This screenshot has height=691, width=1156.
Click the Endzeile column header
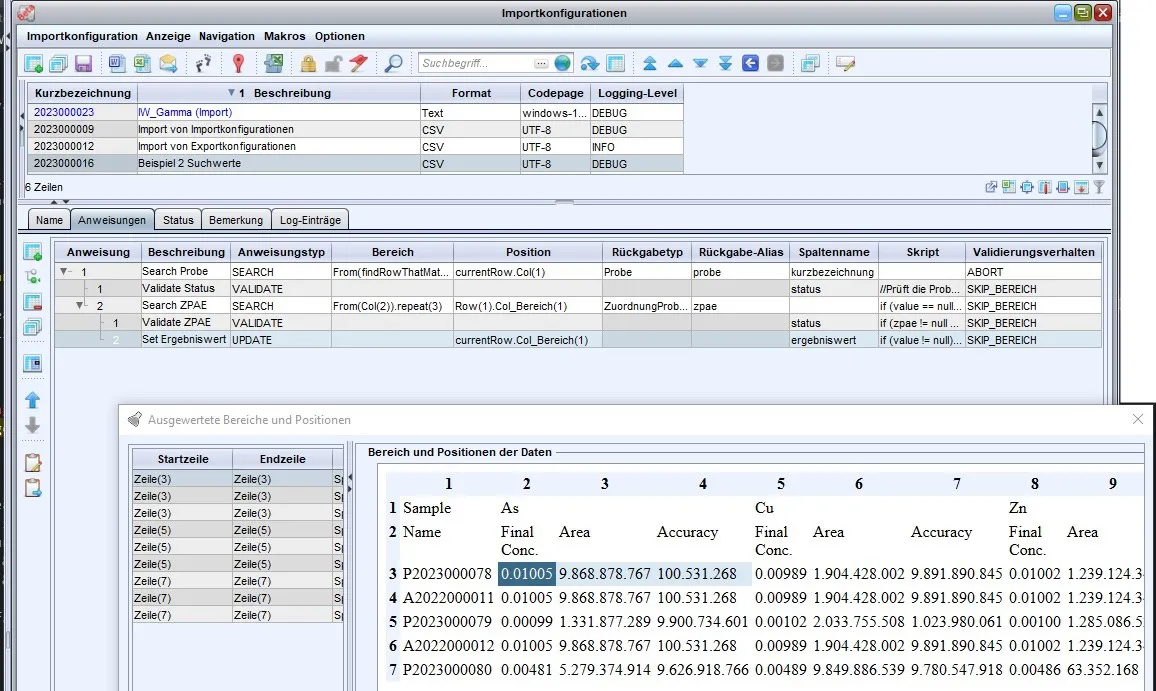coord(282,459)
